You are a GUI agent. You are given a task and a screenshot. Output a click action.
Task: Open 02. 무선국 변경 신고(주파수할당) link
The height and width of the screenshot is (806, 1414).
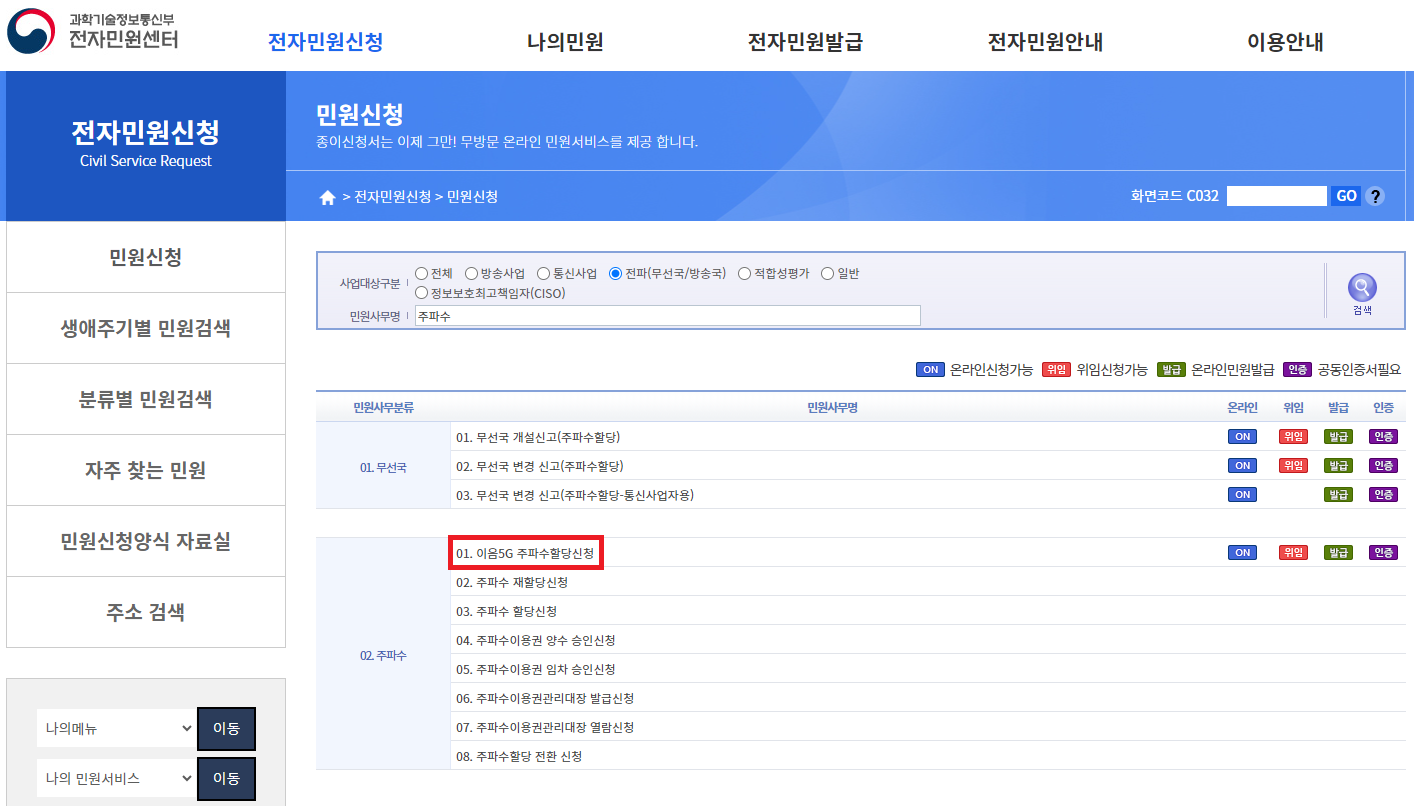pos(539,466)
